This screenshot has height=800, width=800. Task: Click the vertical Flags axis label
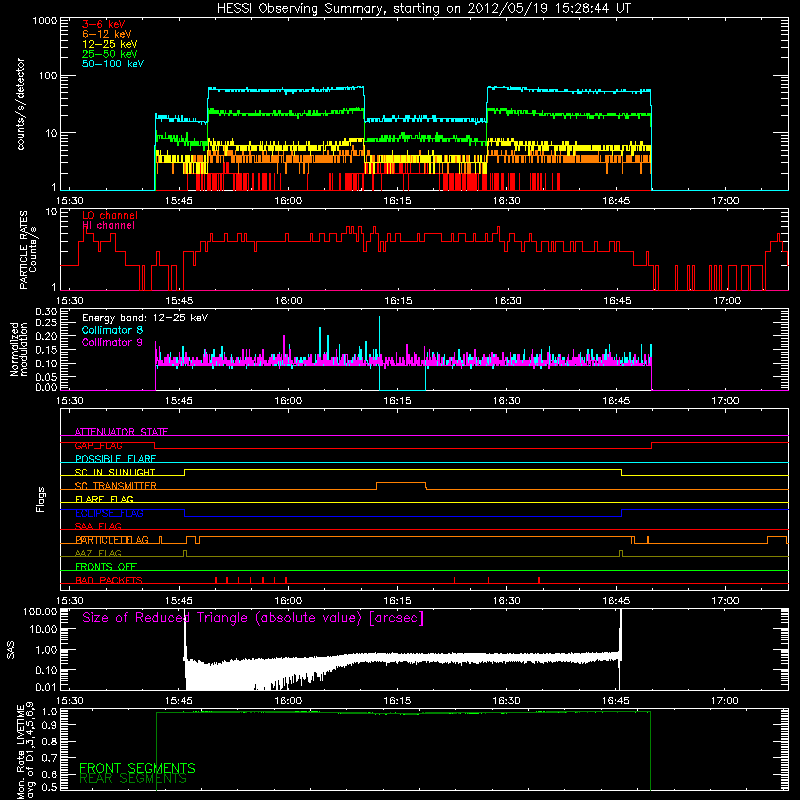(41, 499)
